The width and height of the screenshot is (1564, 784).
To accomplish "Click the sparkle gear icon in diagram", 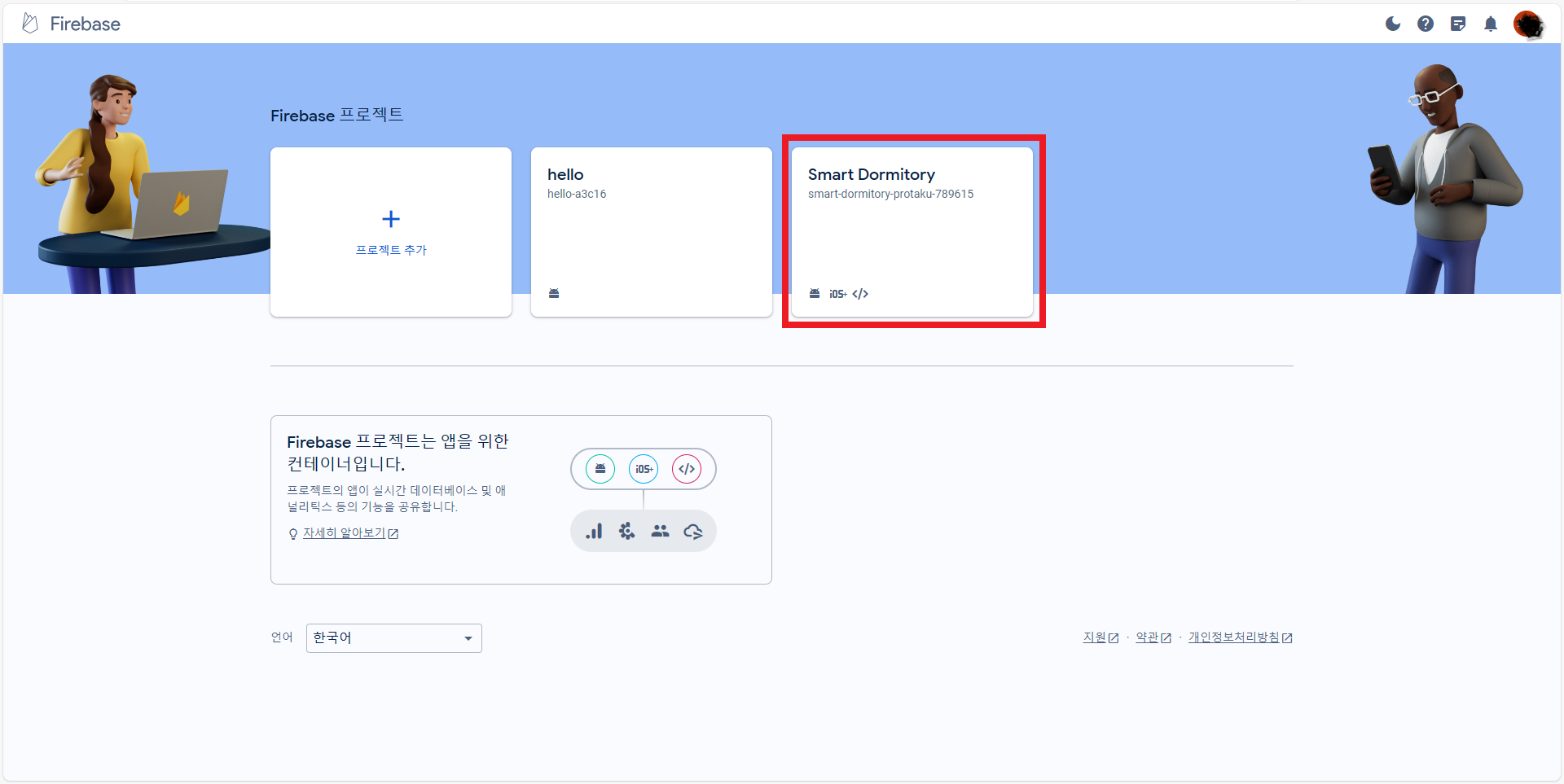I will [626, 531].
